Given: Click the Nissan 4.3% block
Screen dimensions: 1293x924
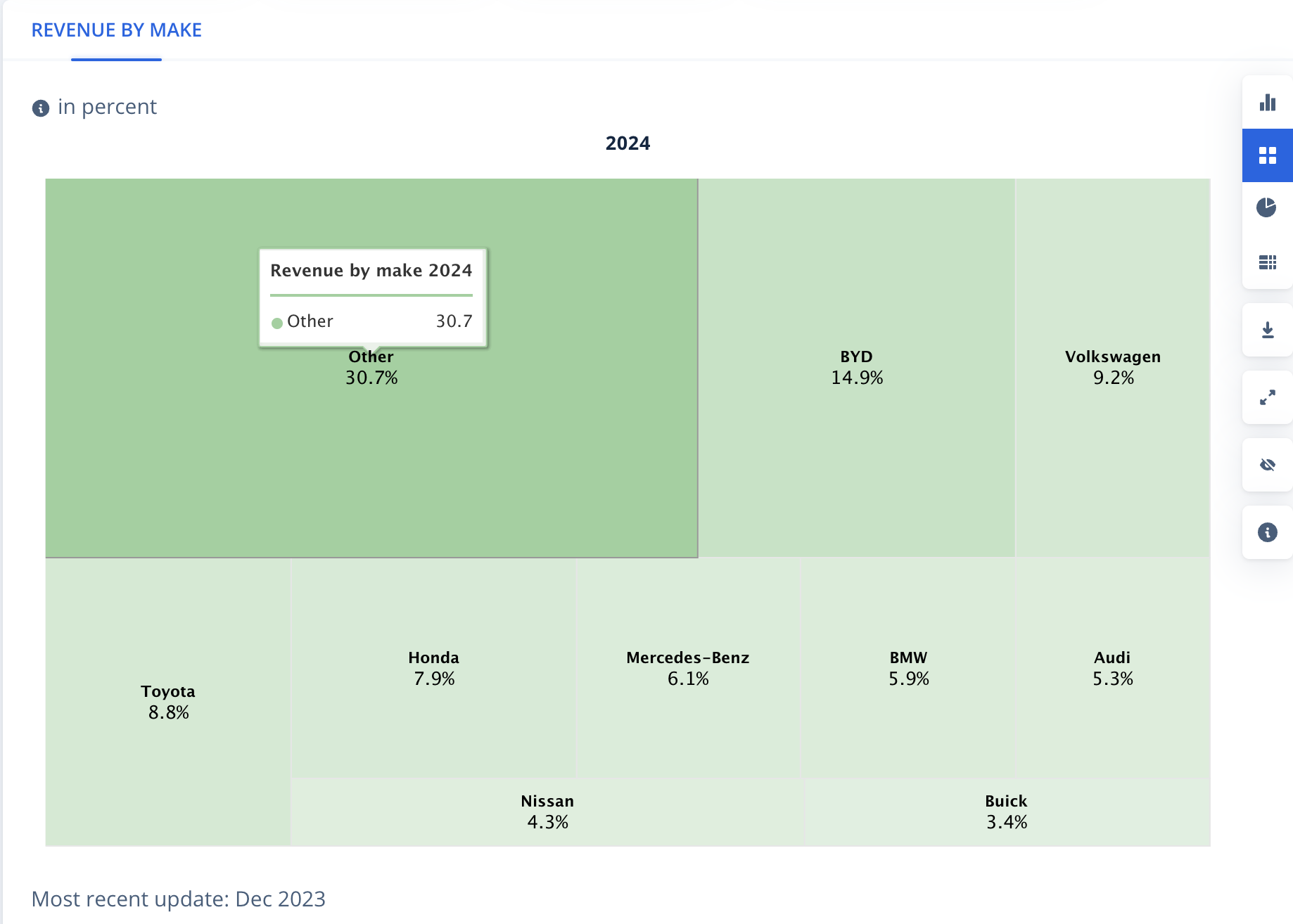Looking at the screenshot, I should coord(548,811).
